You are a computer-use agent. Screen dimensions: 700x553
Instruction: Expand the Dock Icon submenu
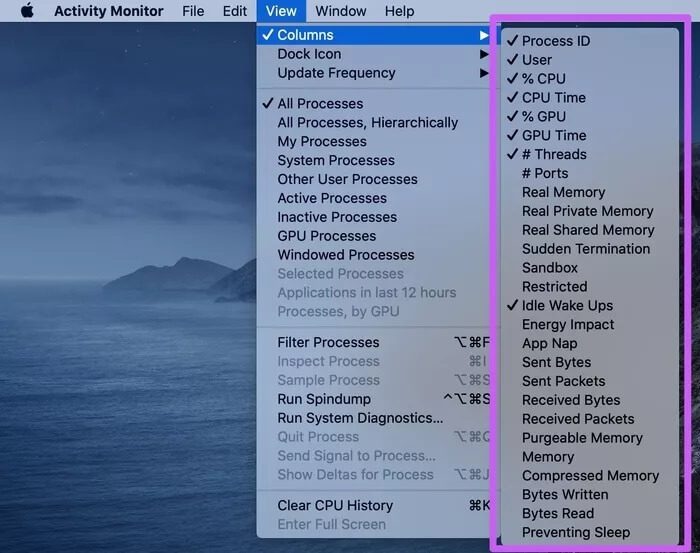point(309,54)
